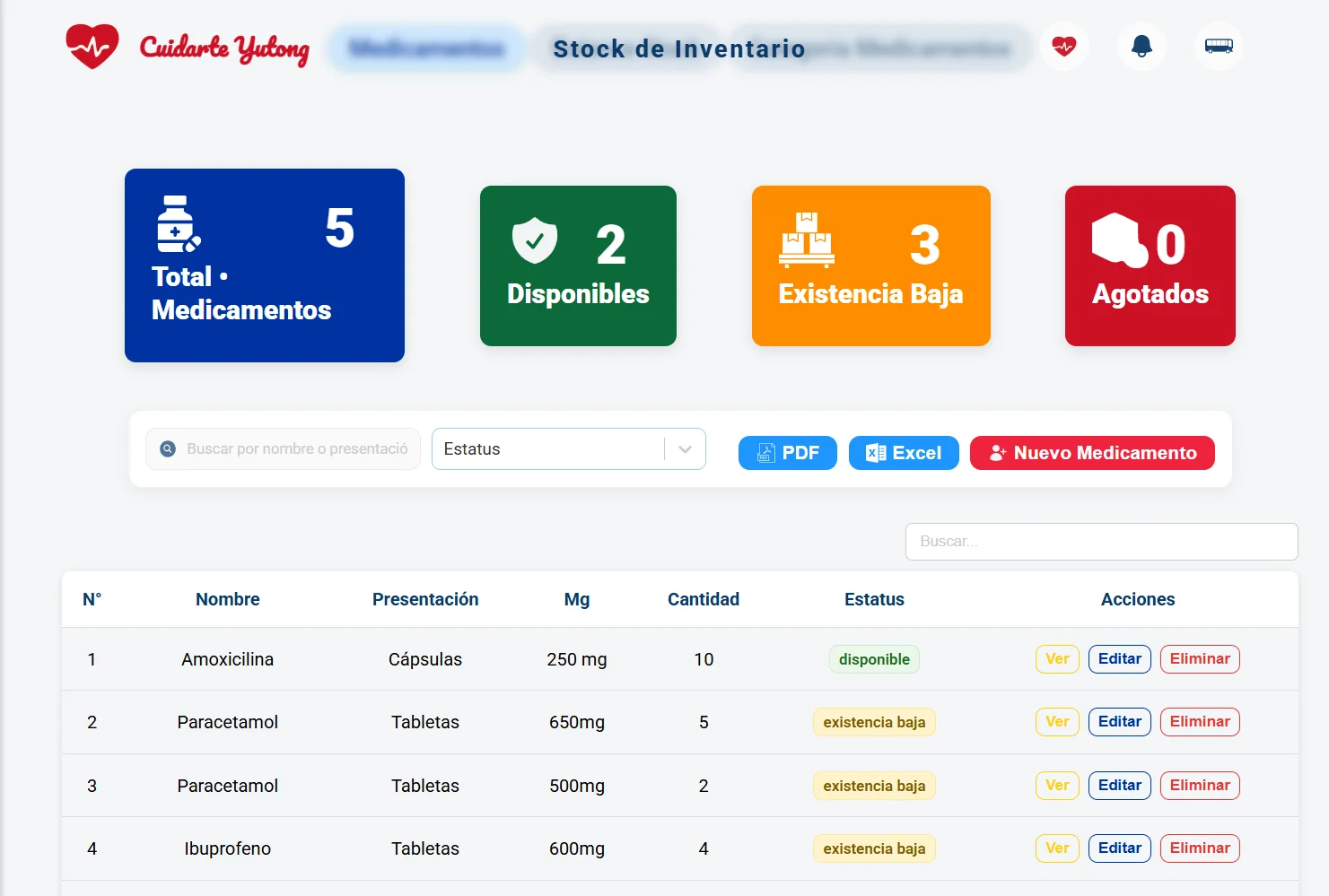Screen dimensions: 1329x896
Task: Click the N° column header
Action: [x=92, y=599]
